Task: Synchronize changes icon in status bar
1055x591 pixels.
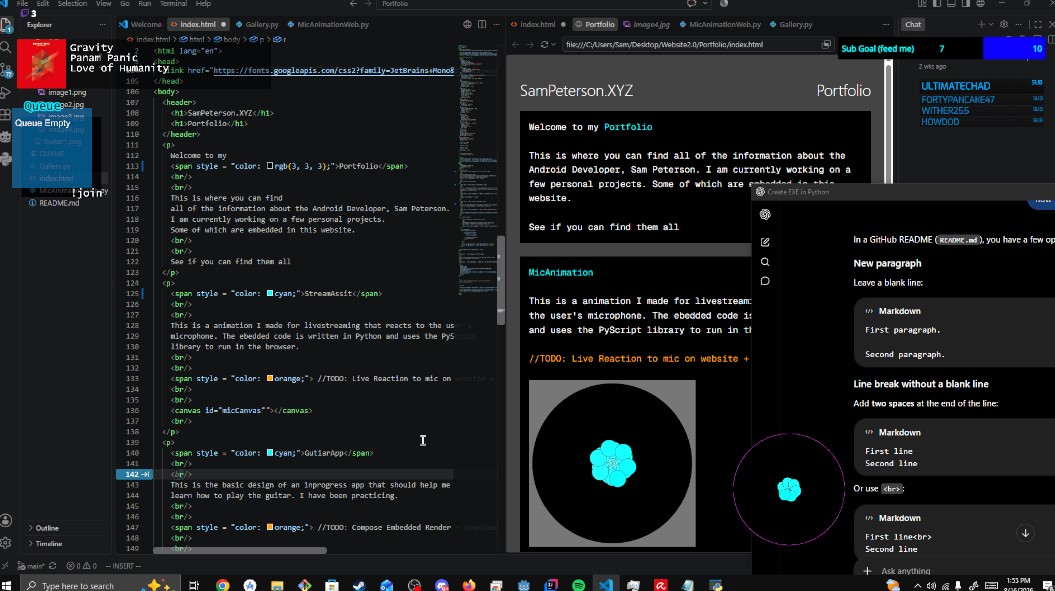Action: click(52, 566)
